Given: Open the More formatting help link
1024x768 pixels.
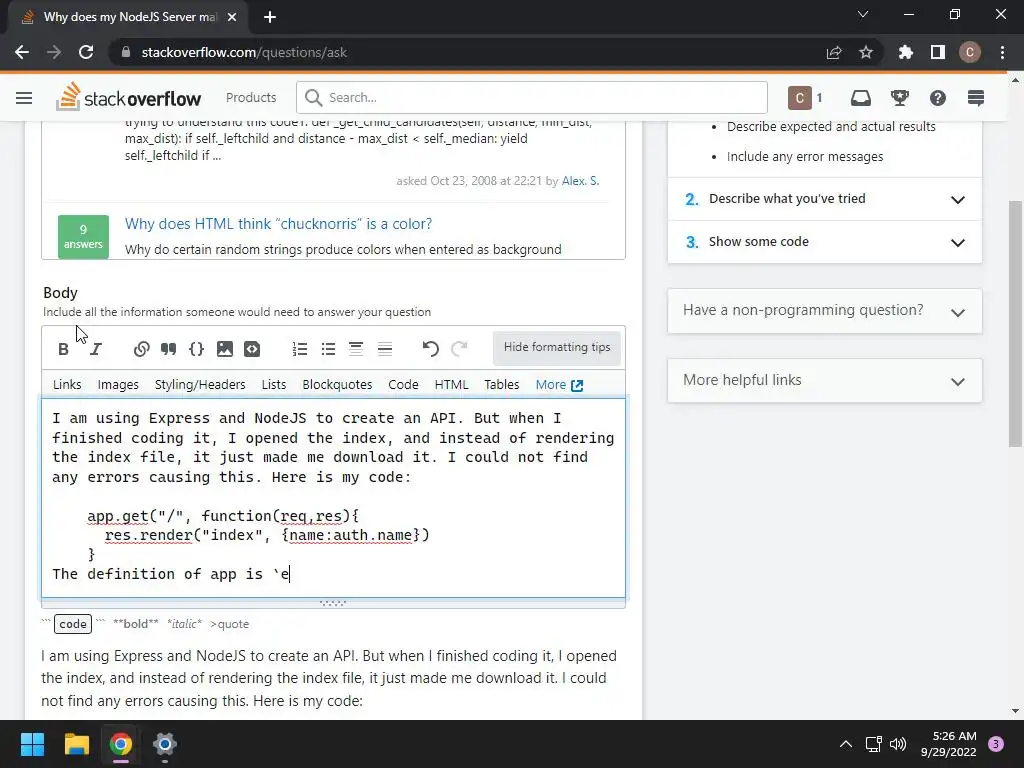Looking at the screenshot, I should click(559, 385).
